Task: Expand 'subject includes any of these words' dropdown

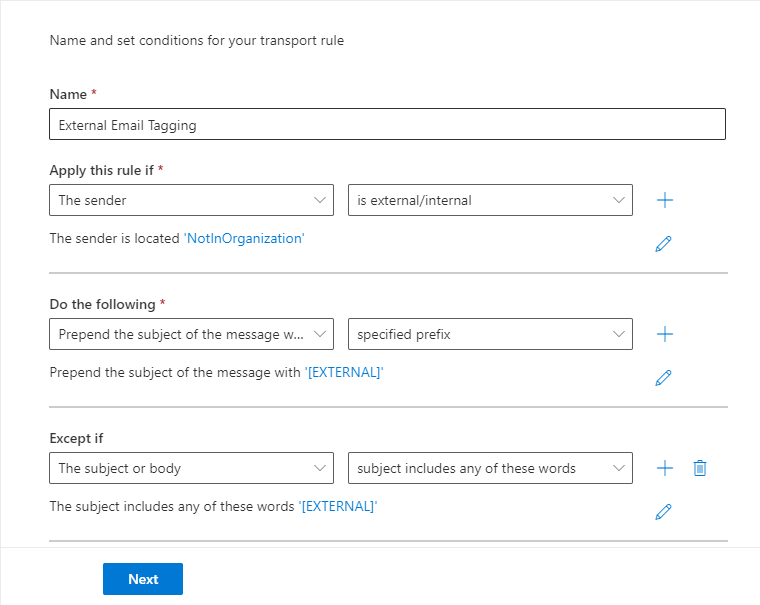Action: [490, 468]
